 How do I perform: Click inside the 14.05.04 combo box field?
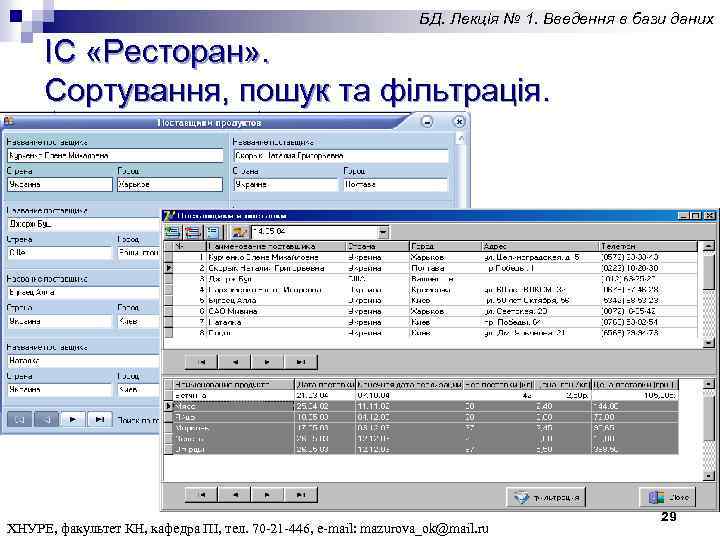pyautogui.click(x=315, y=232)
